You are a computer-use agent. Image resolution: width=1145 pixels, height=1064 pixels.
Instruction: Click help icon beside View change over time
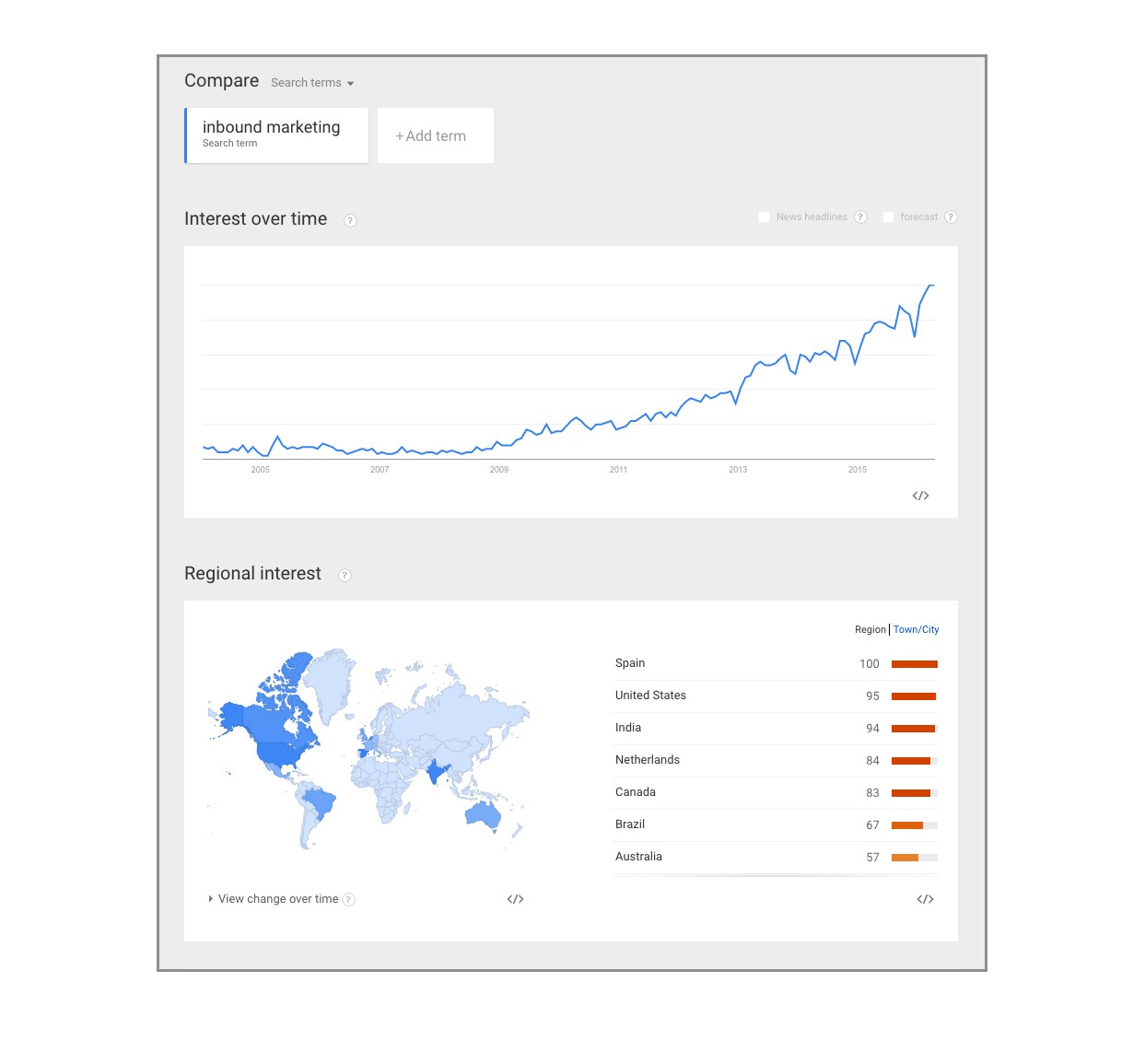point(348,900)
